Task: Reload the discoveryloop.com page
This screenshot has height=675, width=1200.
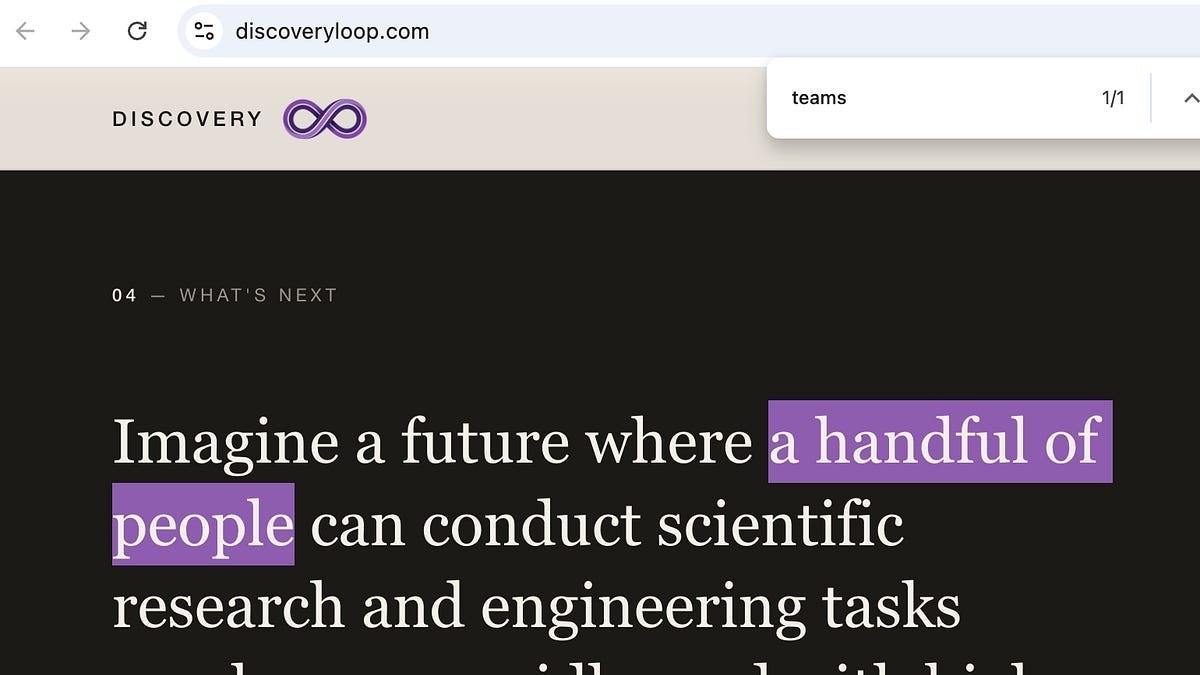Action: point(137,31)
